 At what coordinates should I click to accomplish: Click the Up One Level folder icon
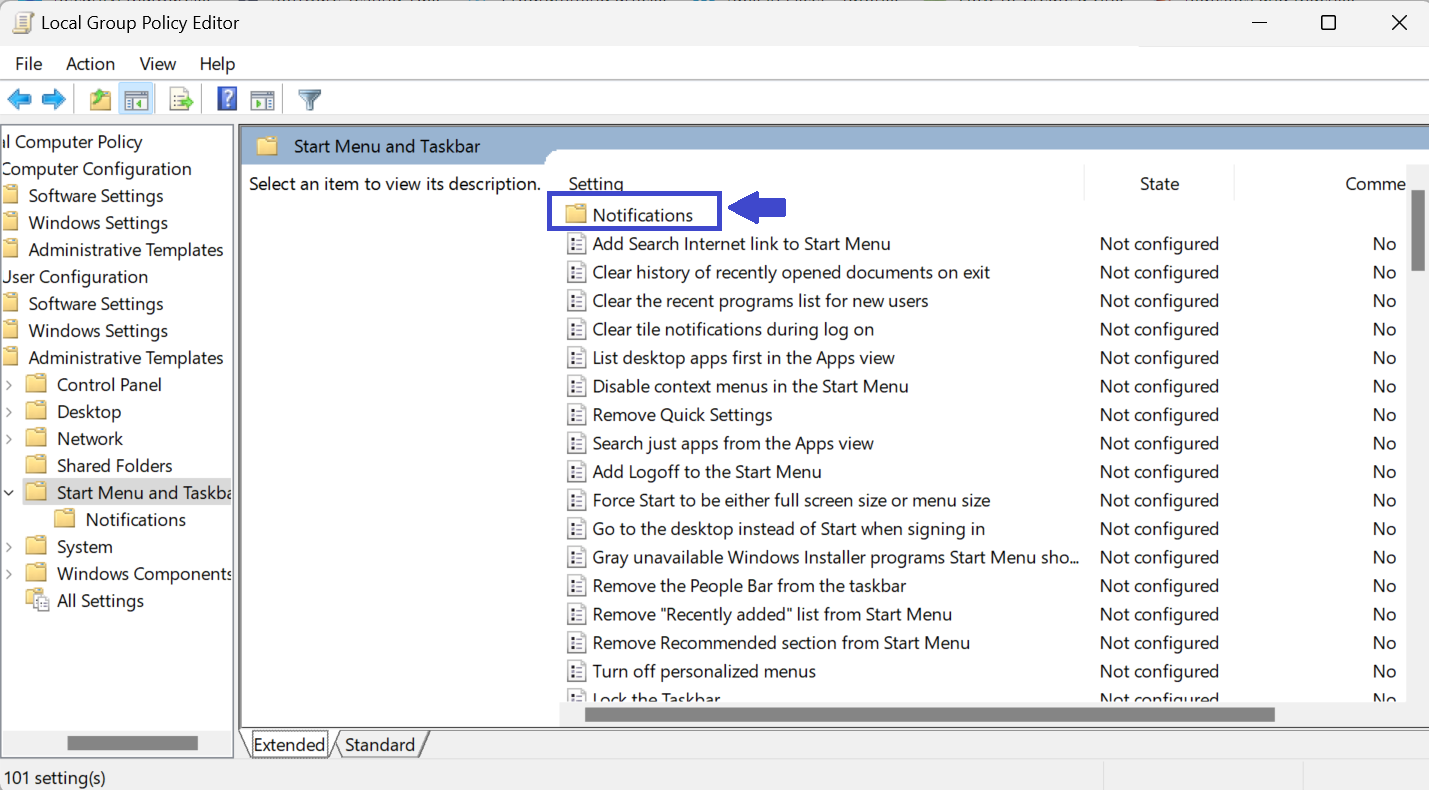(x=100, y=99)
